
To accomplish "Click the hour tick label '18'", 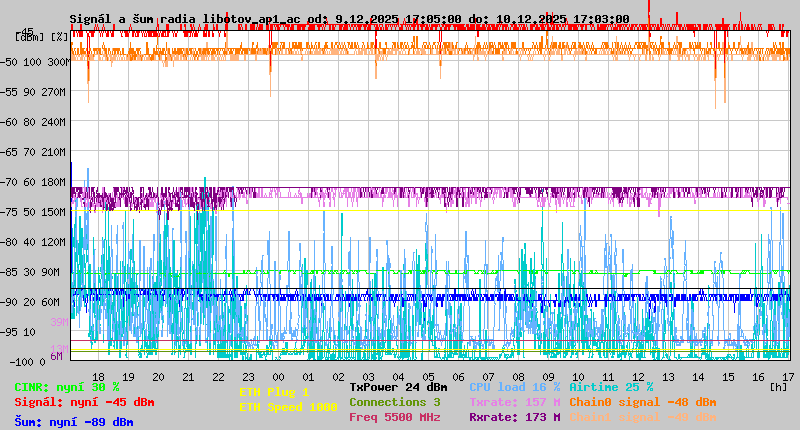I will pos(98,377).
